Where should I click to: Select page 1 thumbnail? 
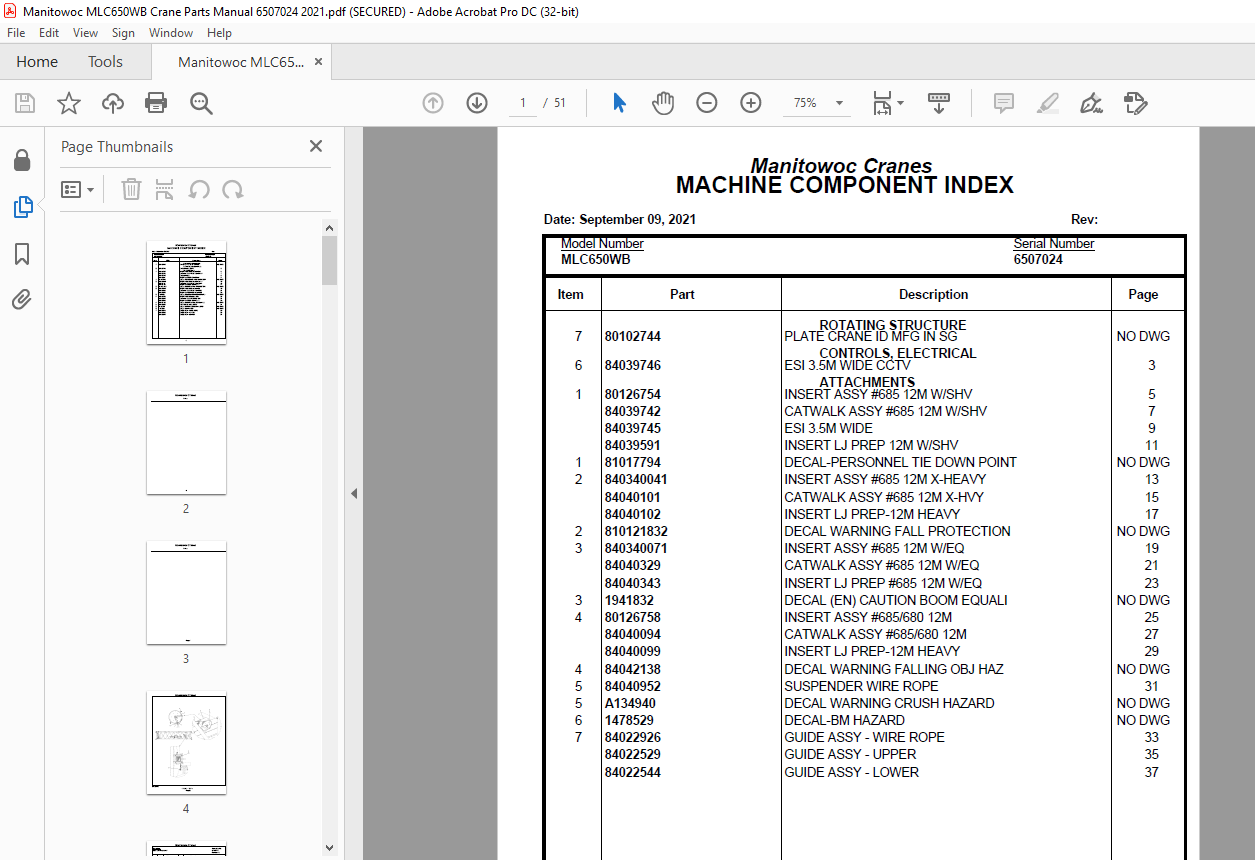tap(186, 292)
